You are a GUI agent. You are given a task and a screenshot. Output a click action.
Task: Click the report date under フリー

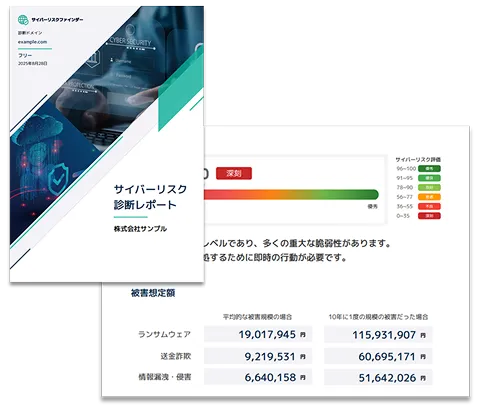[x=33, y=63]
